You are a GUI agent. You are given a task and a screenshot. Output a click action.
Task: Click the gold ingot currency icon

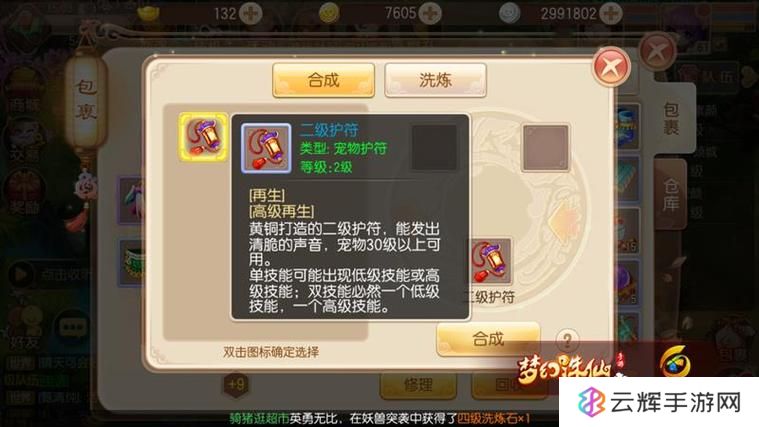[x=148, y=13]
